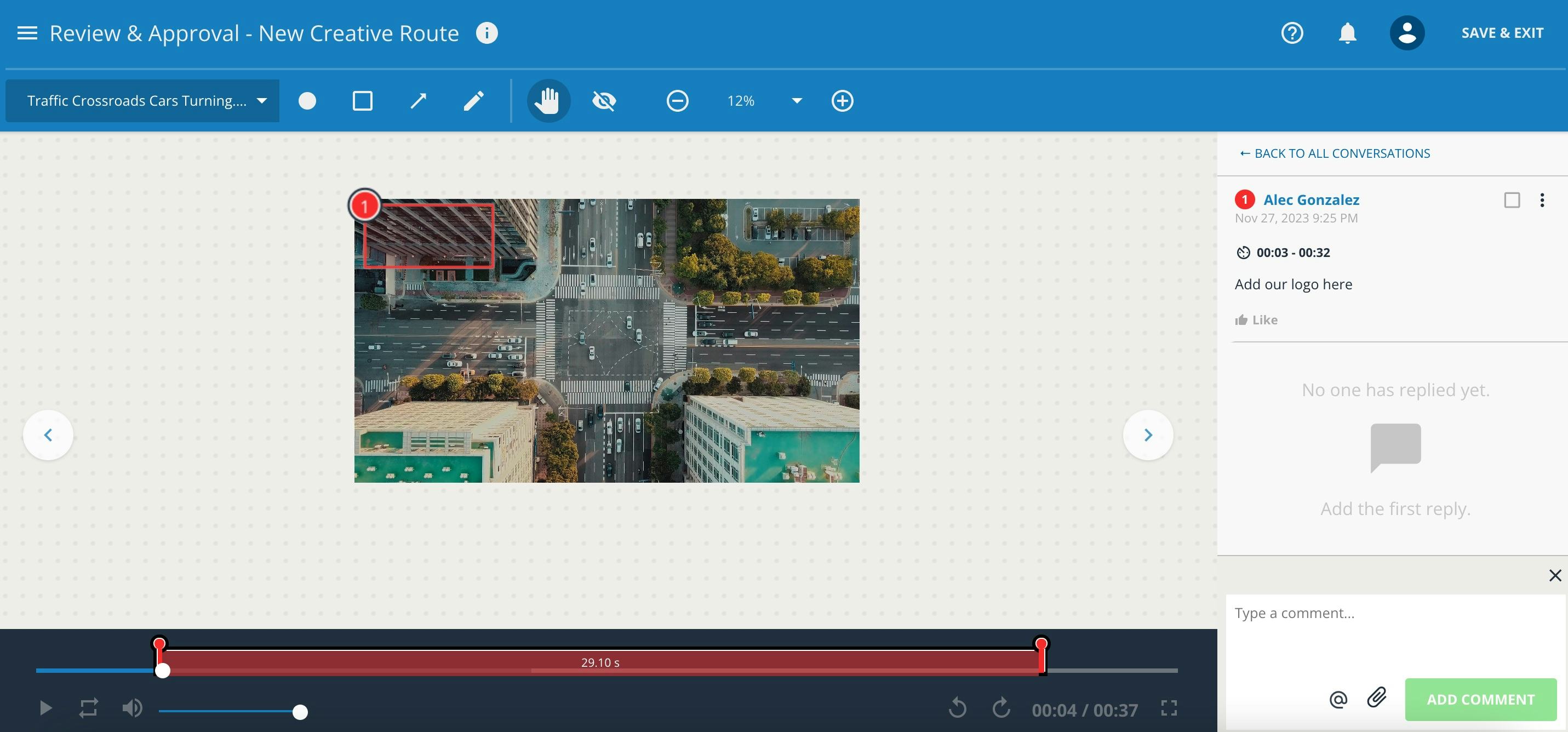Viewport: 1568px width, 732px height.
Task: Select the notifications bell menu item
Action: [1348, 32]
